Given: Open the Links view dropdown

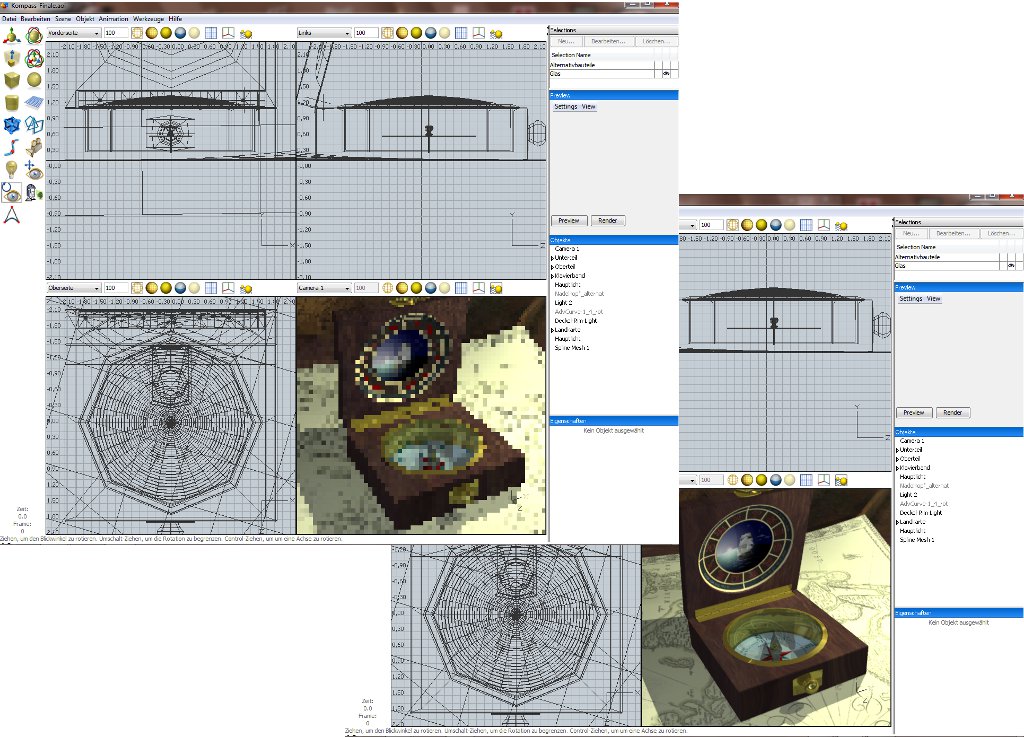Looking at the screenshot, I should click(x=324, y=33).
